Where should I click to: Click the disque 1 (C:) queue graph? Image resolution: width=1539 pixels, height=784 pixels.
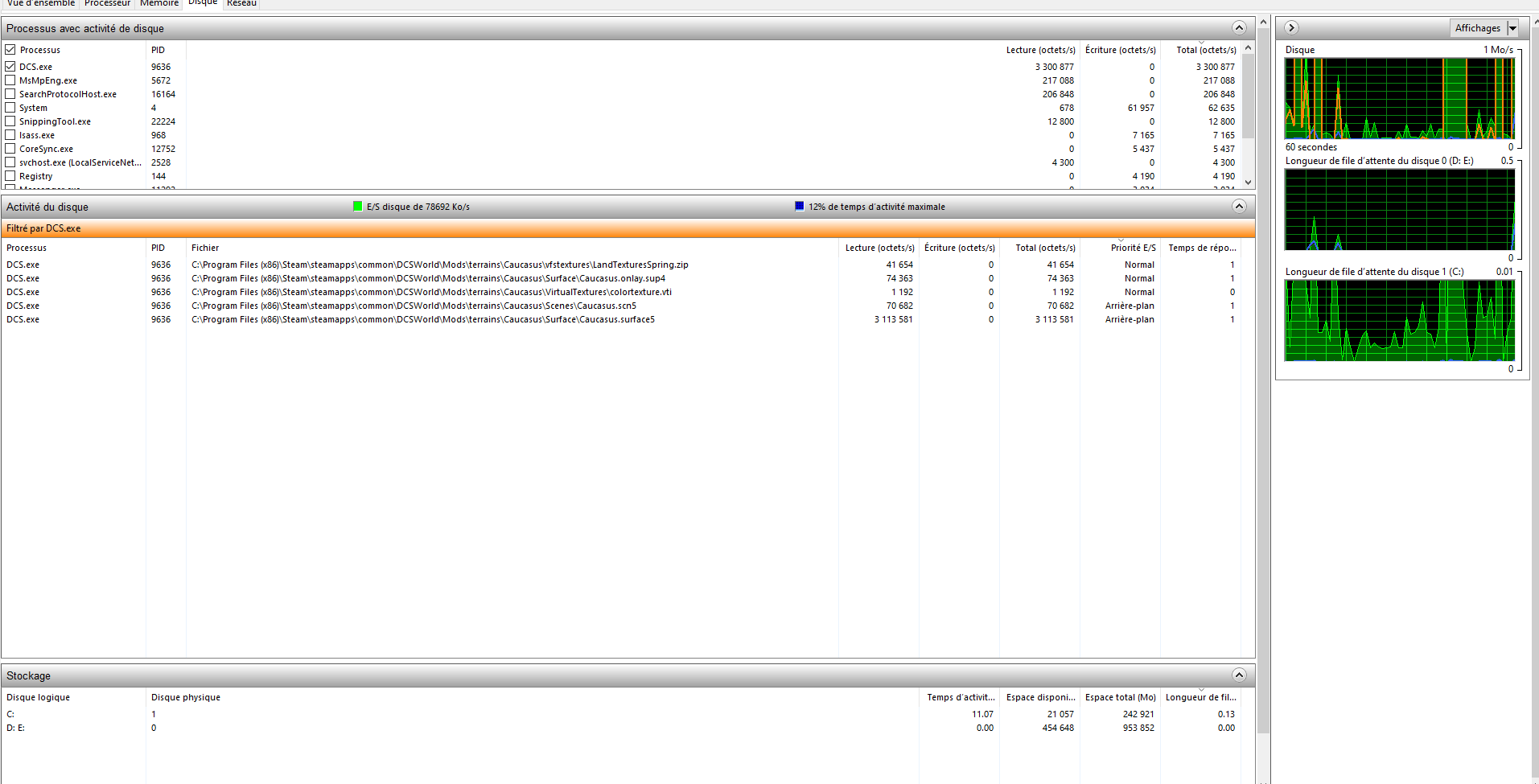tap(1400, 320)
